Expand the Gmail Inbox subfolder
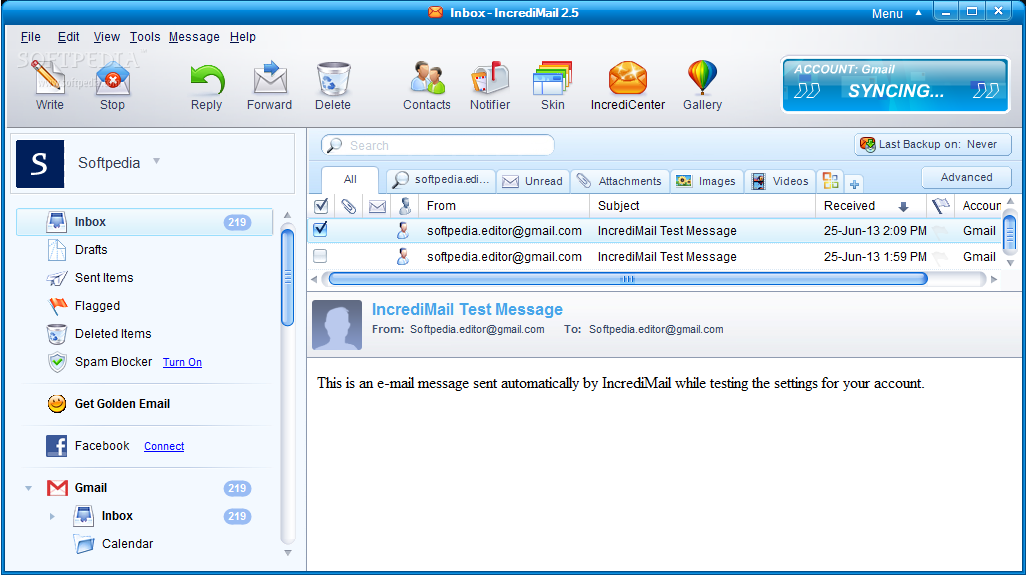Screen dimensions: 1026x575 52,516
